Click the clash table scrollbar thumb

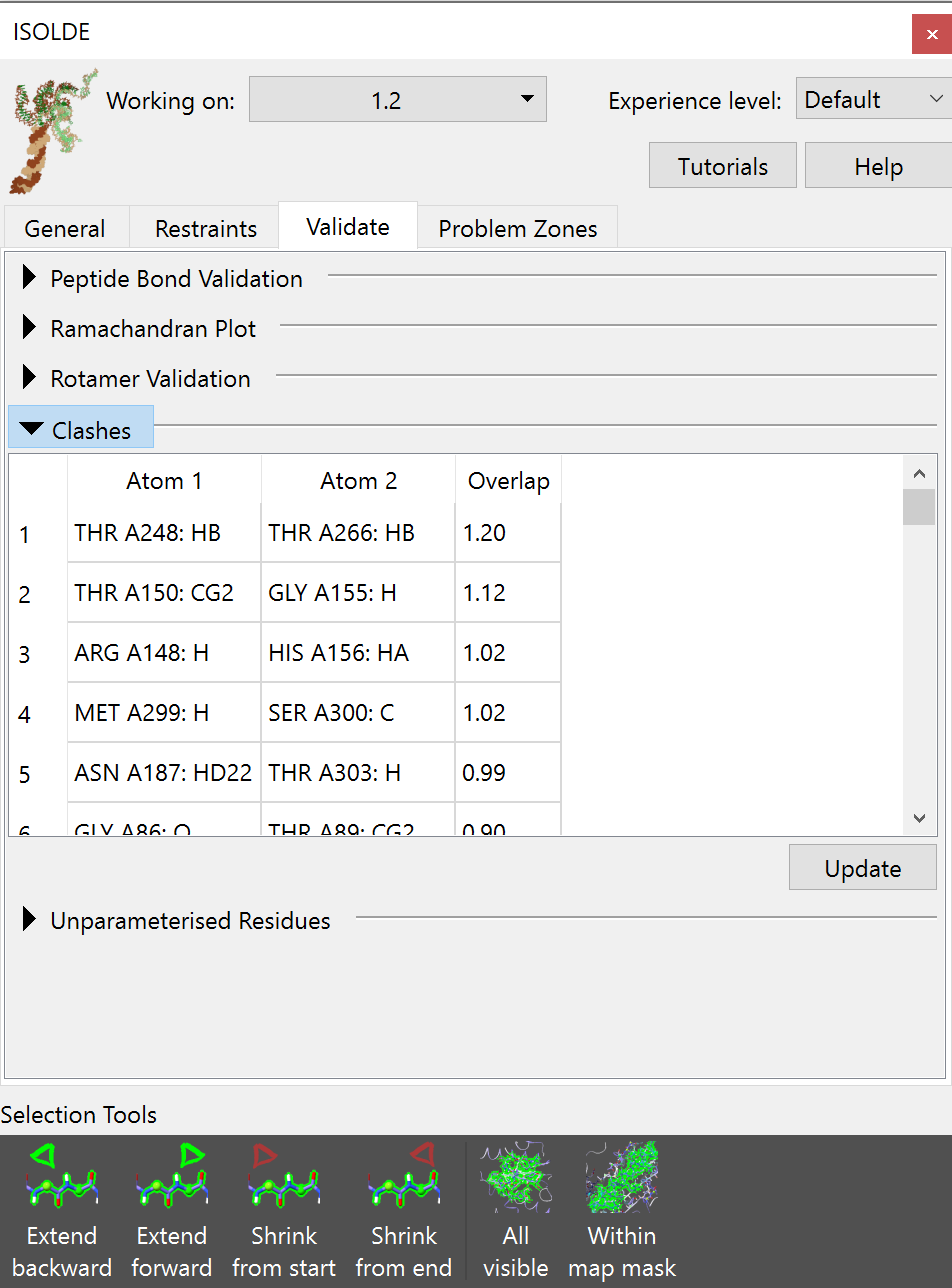pos(919,507)
